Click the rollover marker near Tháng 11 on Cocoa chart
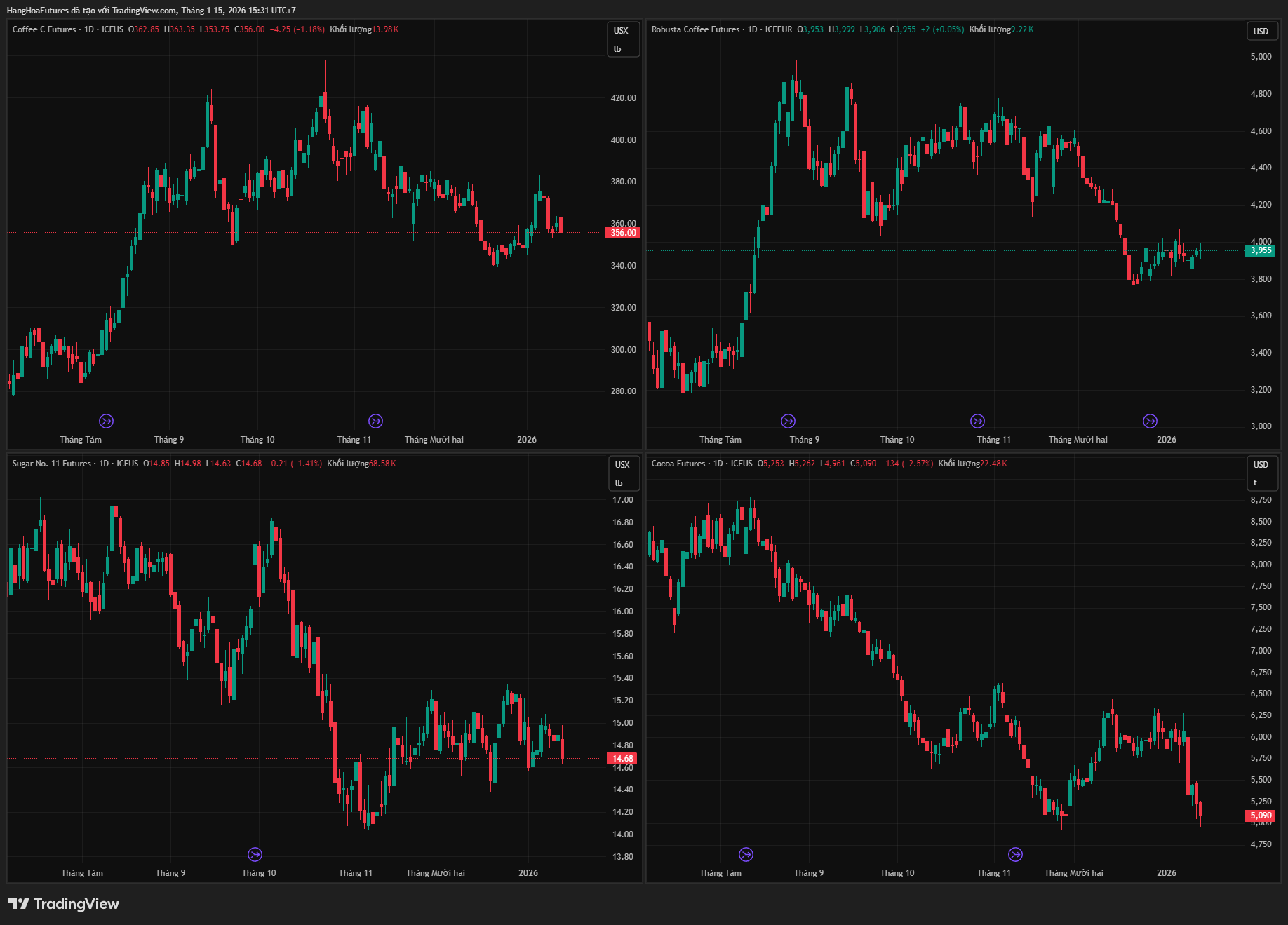Image resolution: width=1288 pixels, height=925 pixels. tap(1015, 854)
